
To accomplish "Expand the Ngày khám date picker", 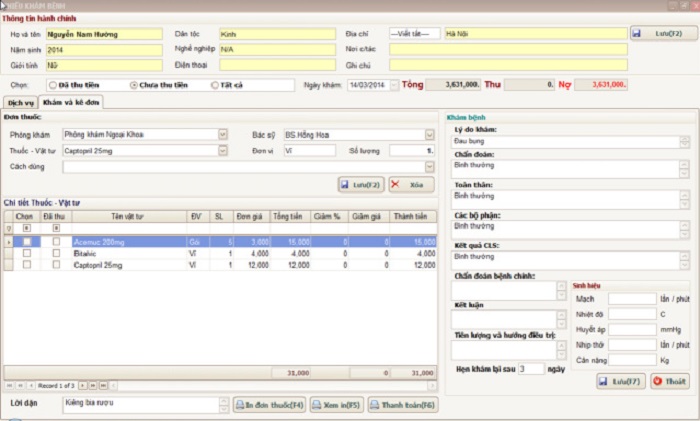I will tap(393, 85).
